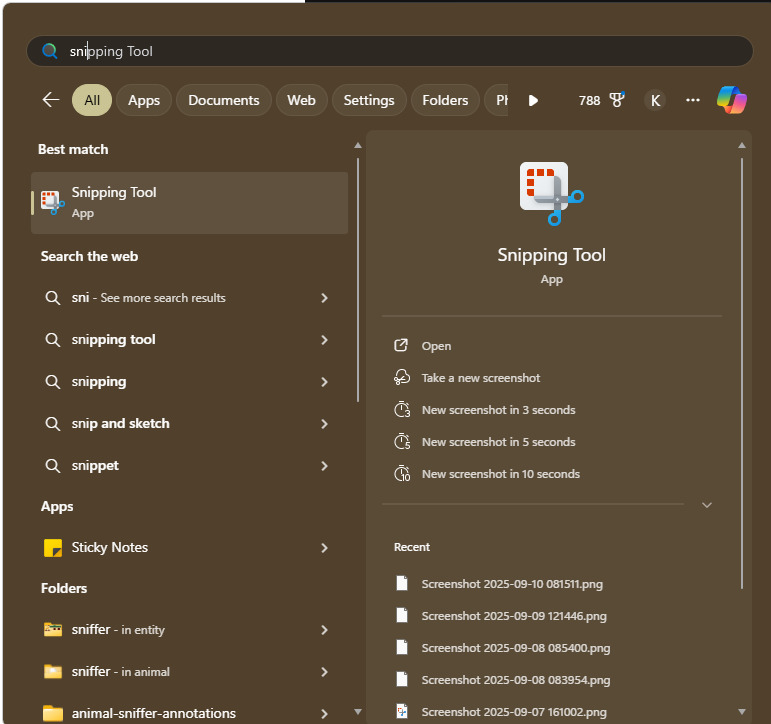Viewport: 771px width, 724px height.
Task: Click the Open action icon
Action: (401, 345)
